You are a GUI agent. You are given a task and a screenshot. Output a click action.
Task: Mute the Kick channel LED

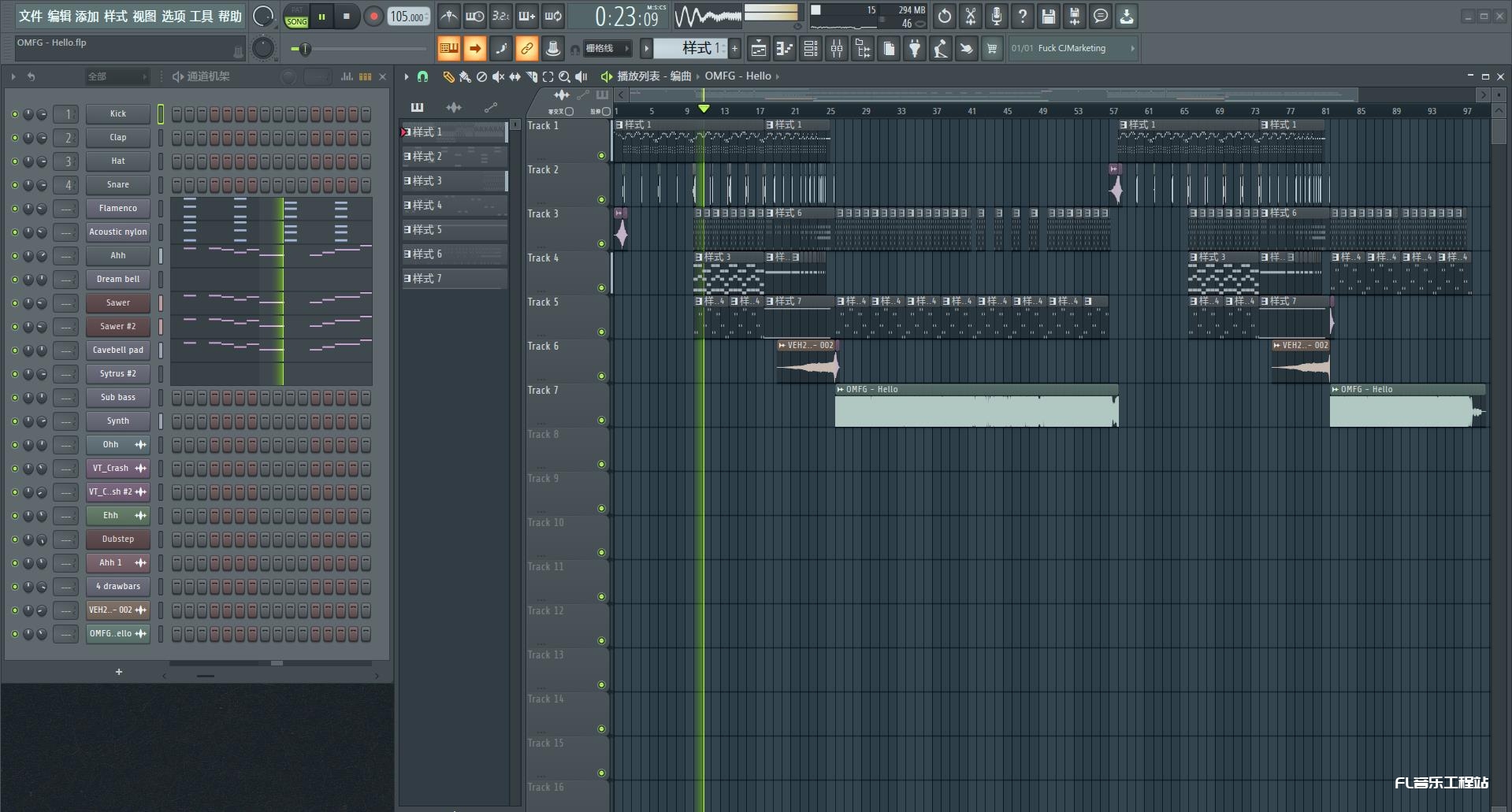click(x=14, y=114)
